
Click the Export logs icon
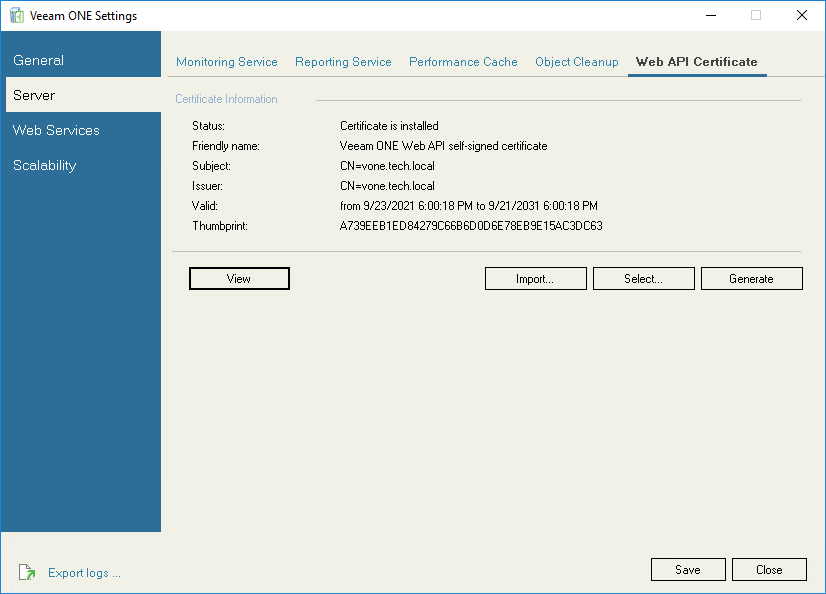click(x=28, y=572)
